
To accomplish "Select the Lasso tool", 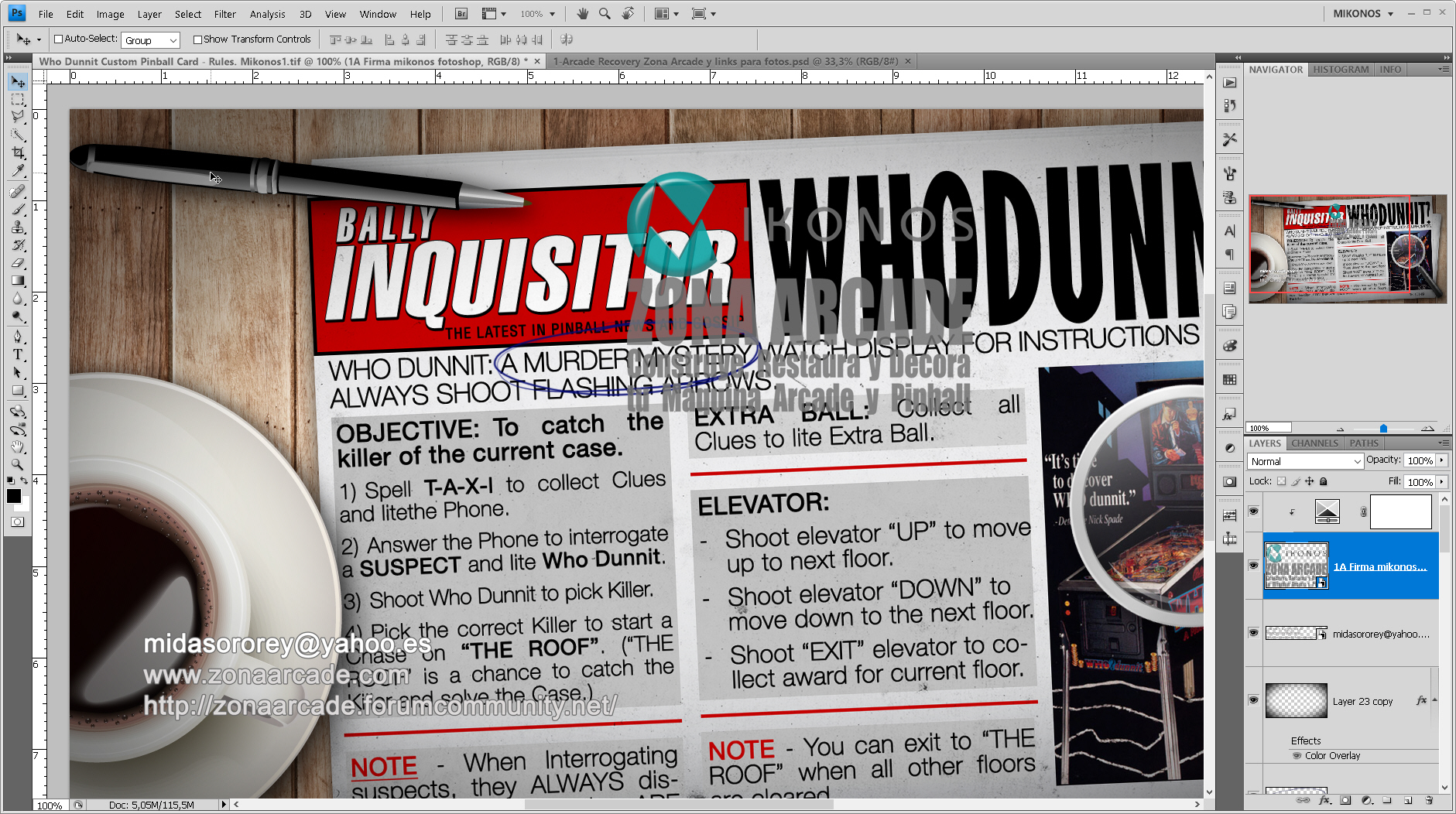I will pyautogui.click(x=17, y=118).
